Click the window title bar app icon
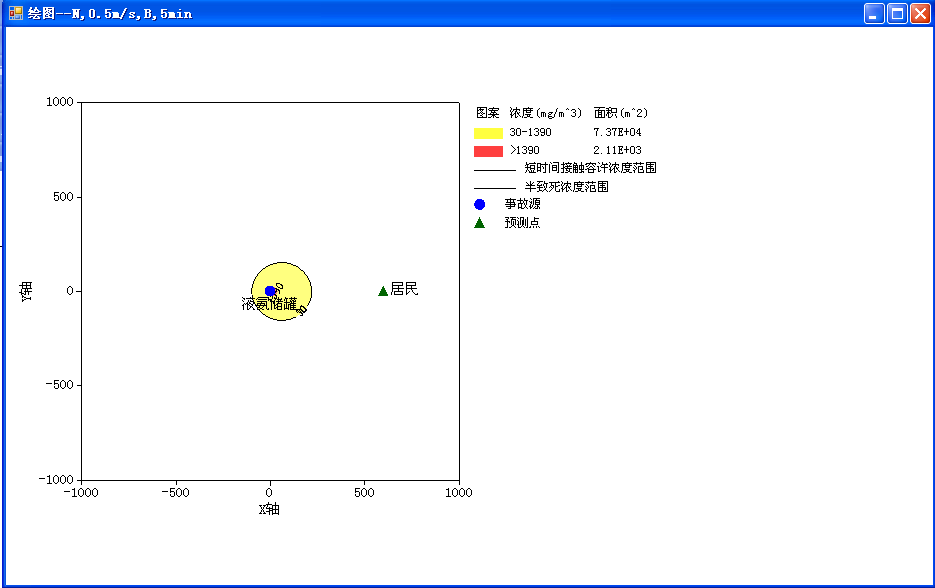The width and height of the screenshot is (935, 588). coord(16,13)
